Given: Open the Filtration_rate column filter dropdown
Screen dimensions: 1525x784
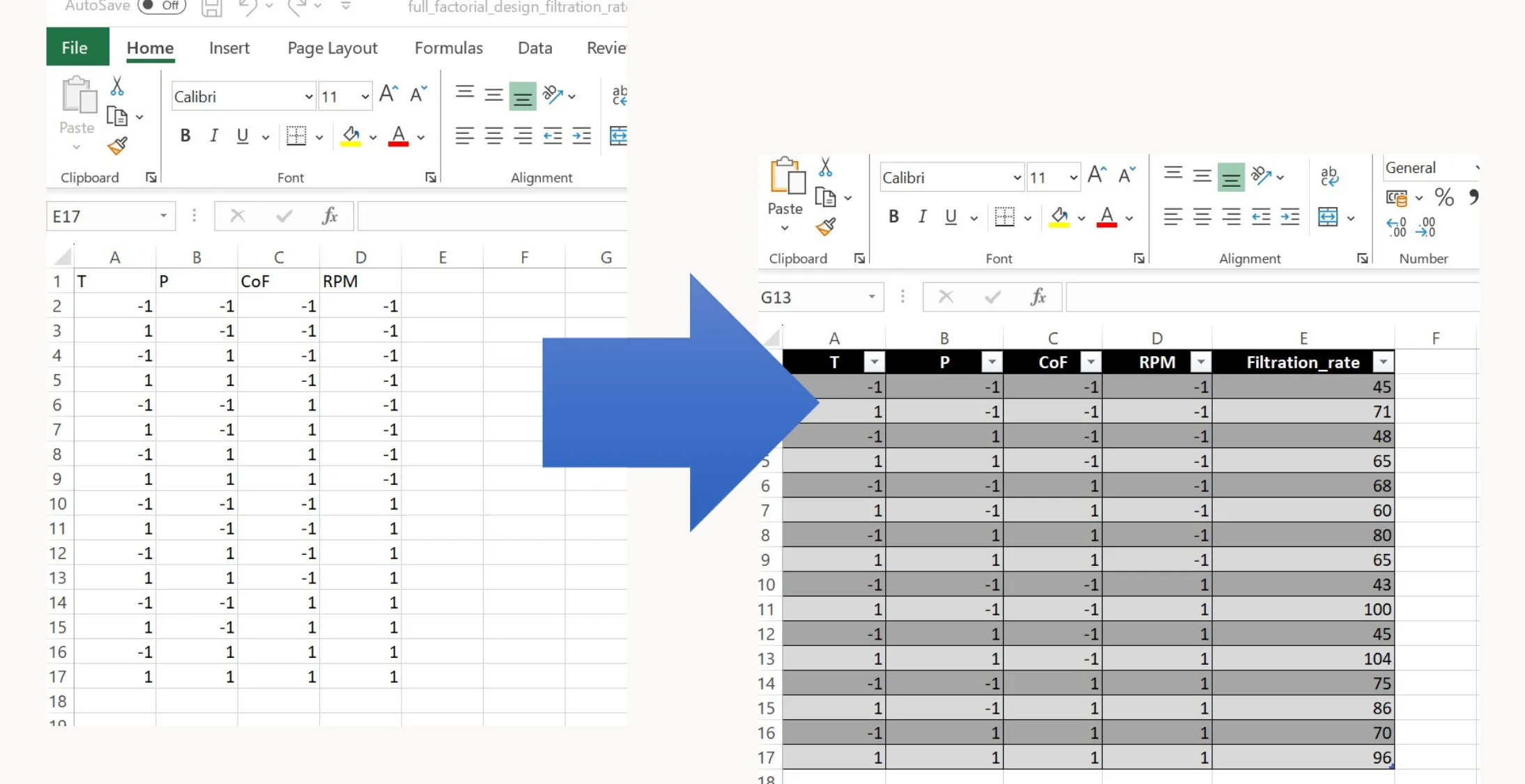Looking at the screenshot, I should tap(1383, 362).
